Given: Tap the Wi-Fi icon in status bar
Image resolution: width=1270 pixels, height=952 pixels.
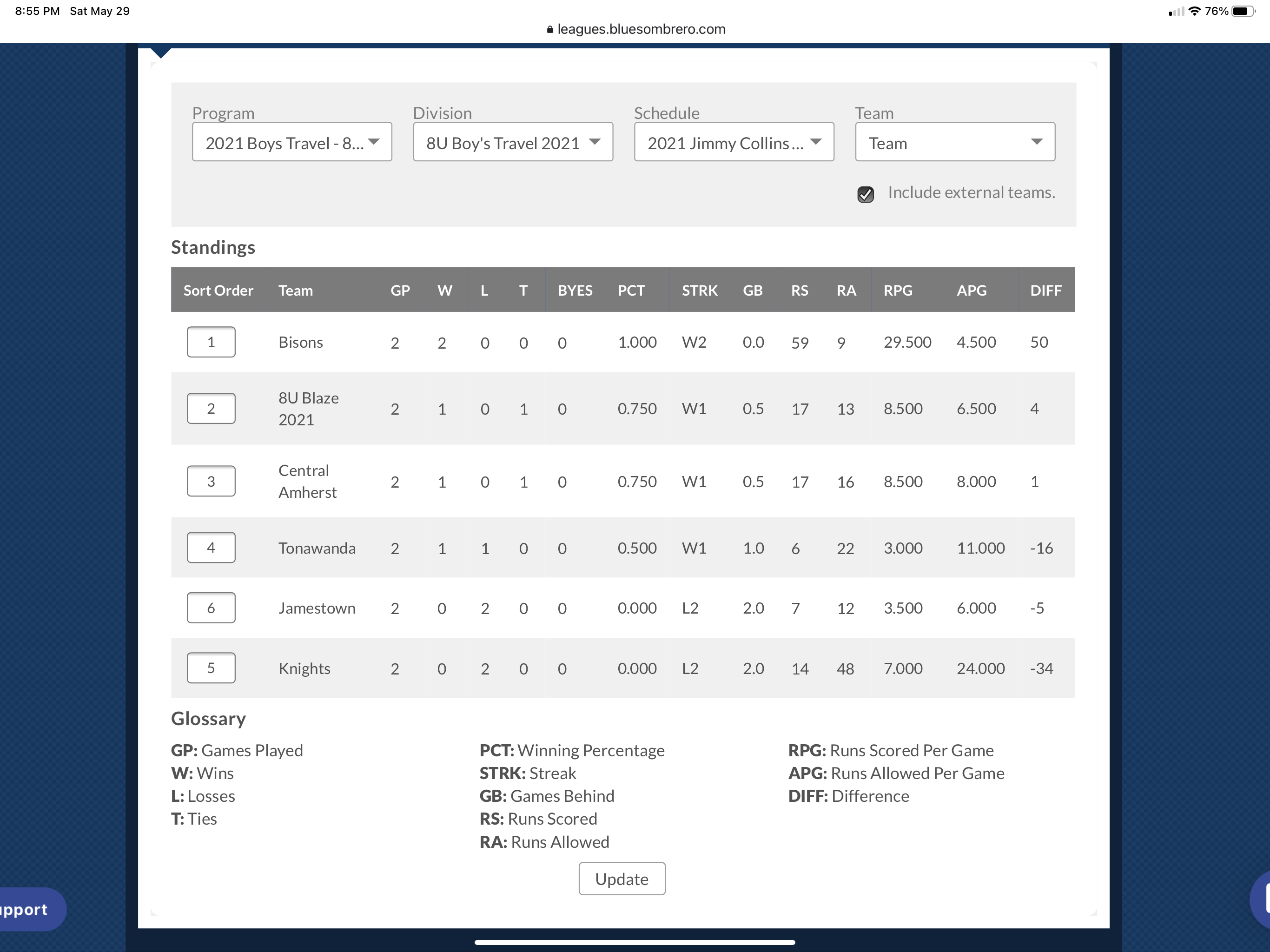Looking at the screenshot, I should coord(1195,11).
